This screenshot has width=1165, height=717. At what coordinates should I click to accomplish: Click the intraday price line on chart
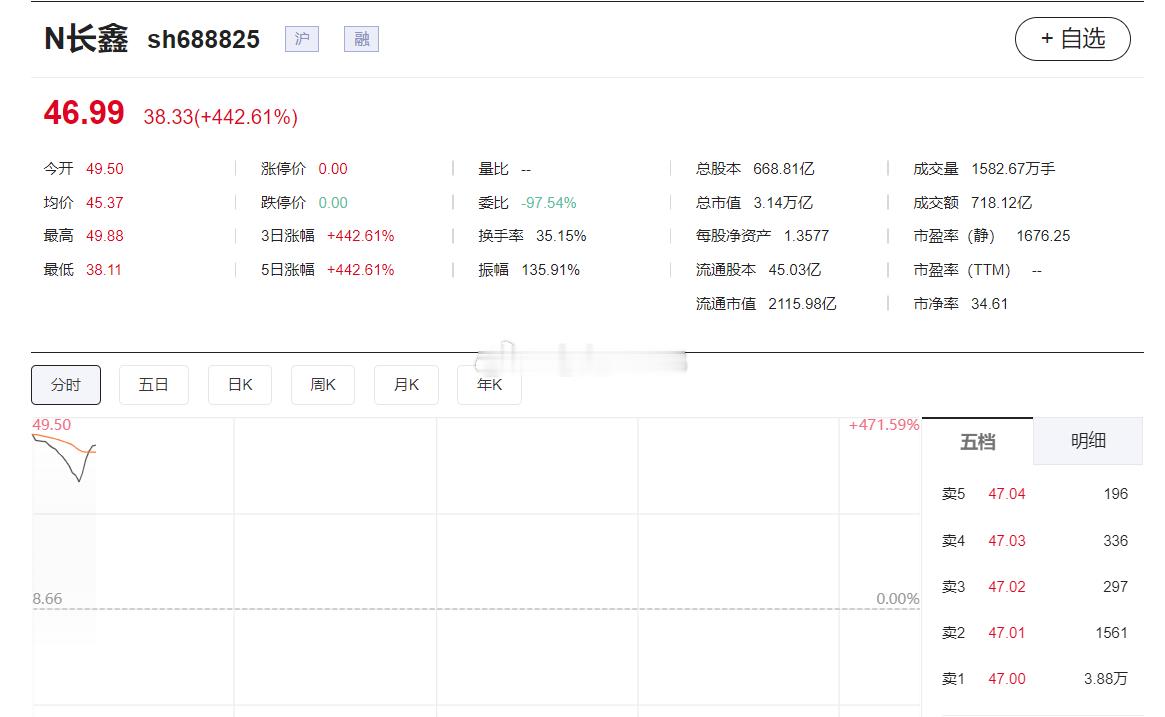click(64, 456)
